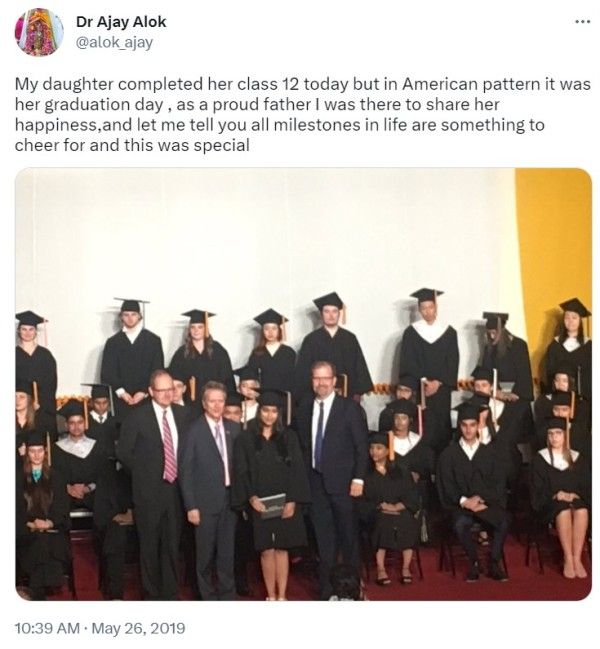
Task: Click the seated graduate at the photo's right edge
Action: point(562,497)
